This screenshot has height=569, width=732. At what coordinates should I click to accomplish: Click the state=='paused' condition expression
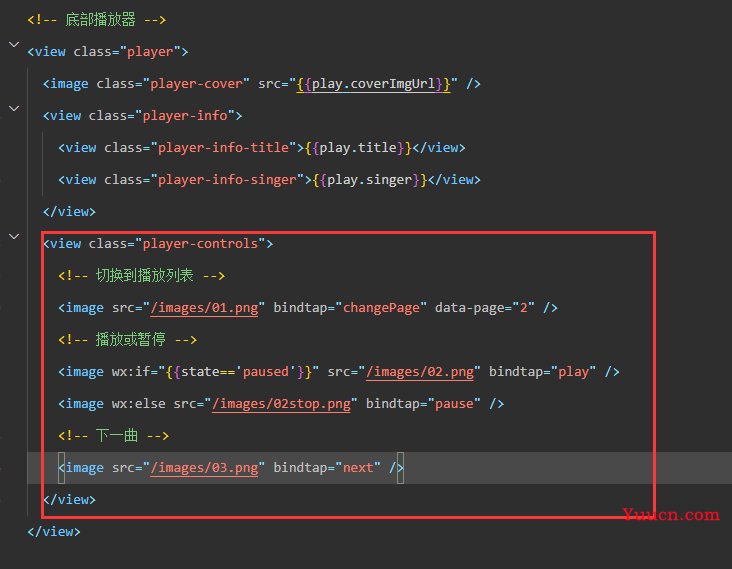(239, 372)
